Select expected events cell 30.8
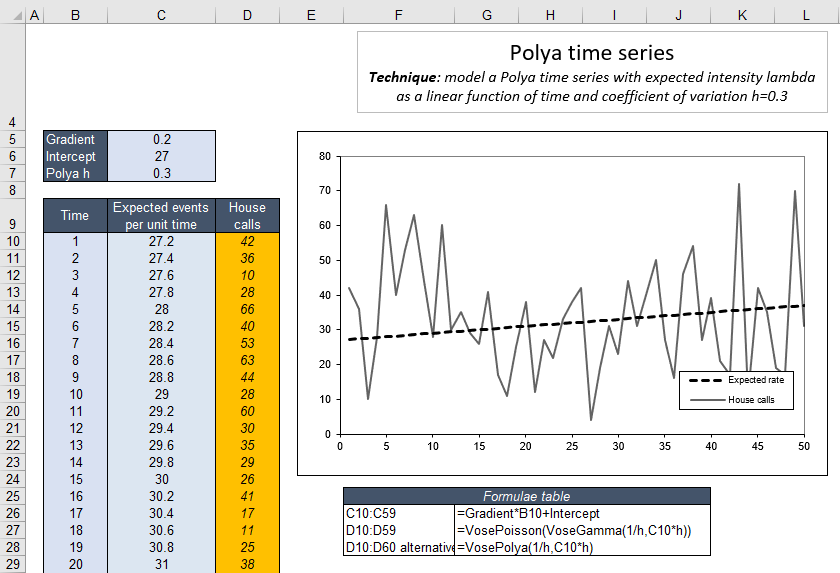The image size is (840, 573). [x=161, y=547]
